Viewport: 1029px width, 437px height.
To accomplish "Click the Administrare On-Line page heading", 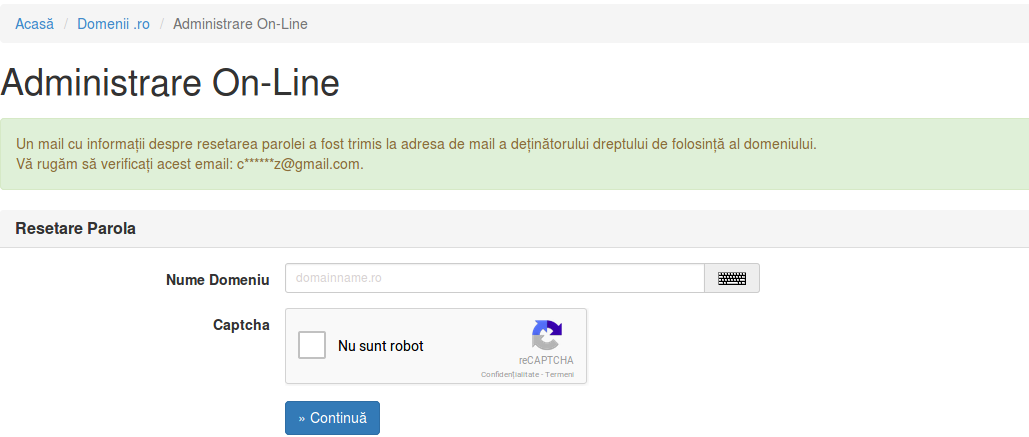I will pyautogui.click(x=170, y=83).
